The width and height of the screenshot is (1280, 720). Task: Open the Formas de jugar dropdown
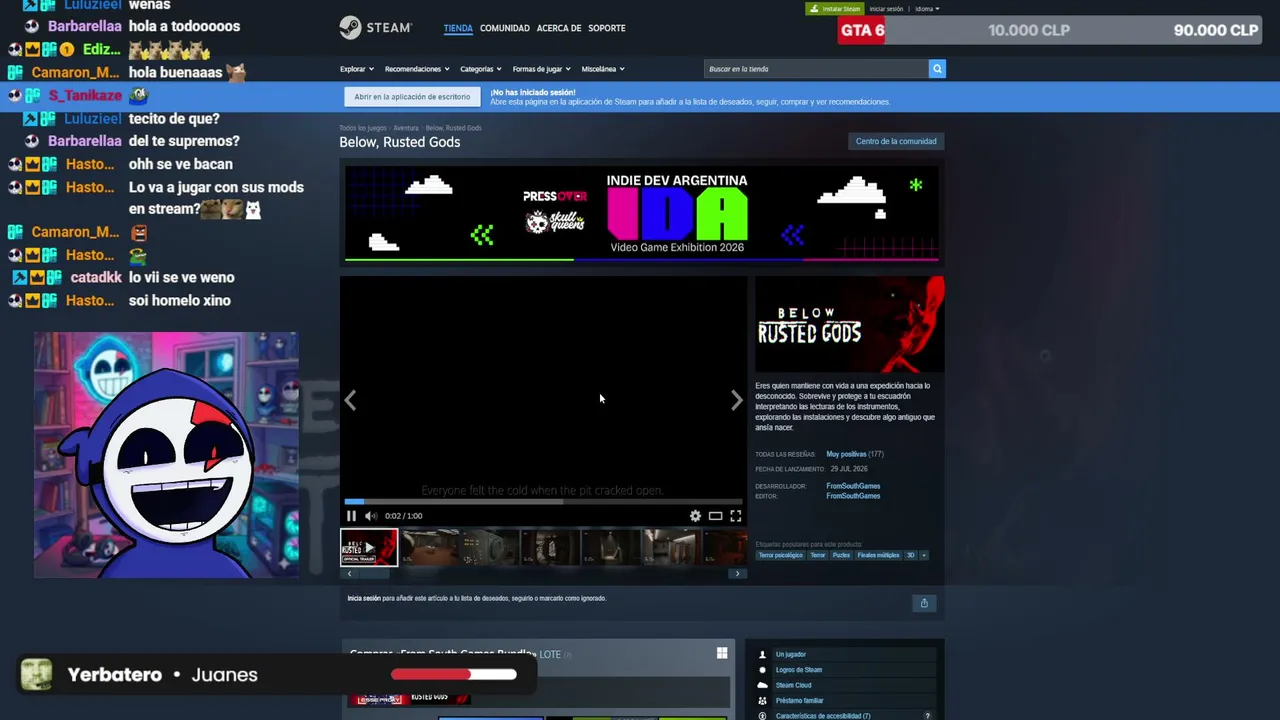tap(541, 69)
